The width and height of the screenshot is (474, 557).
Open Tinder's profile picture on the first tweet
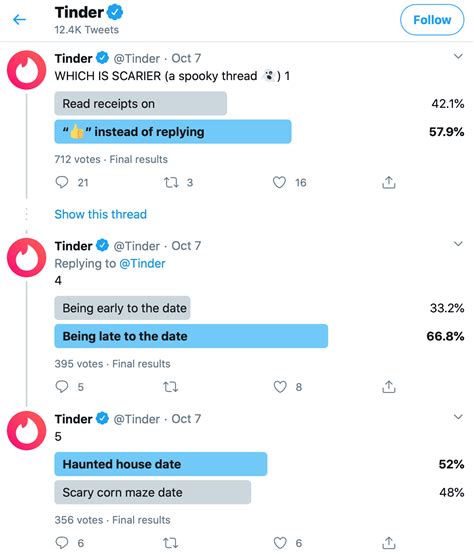[x=27, y=70]
